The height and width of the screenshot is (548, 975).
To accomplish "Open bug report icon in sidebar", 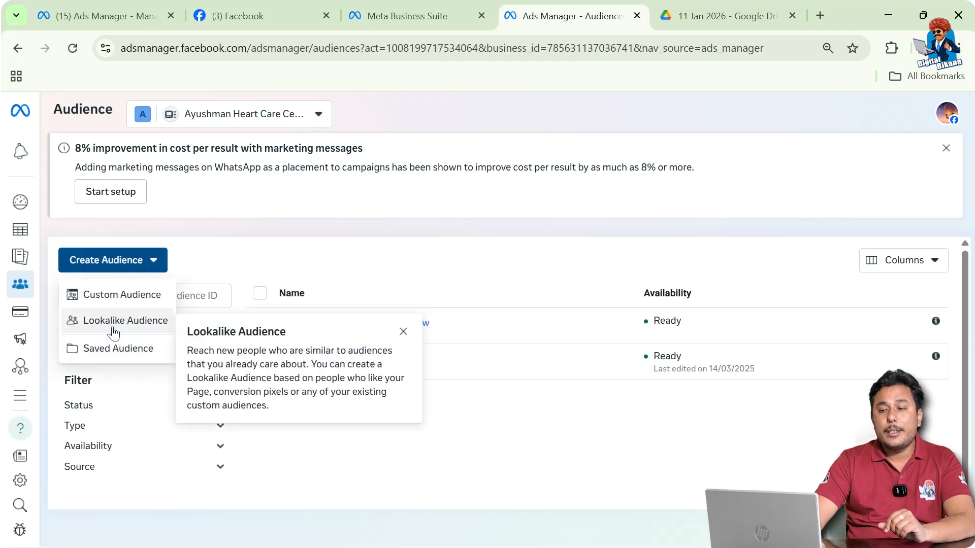I will [20, 529].
